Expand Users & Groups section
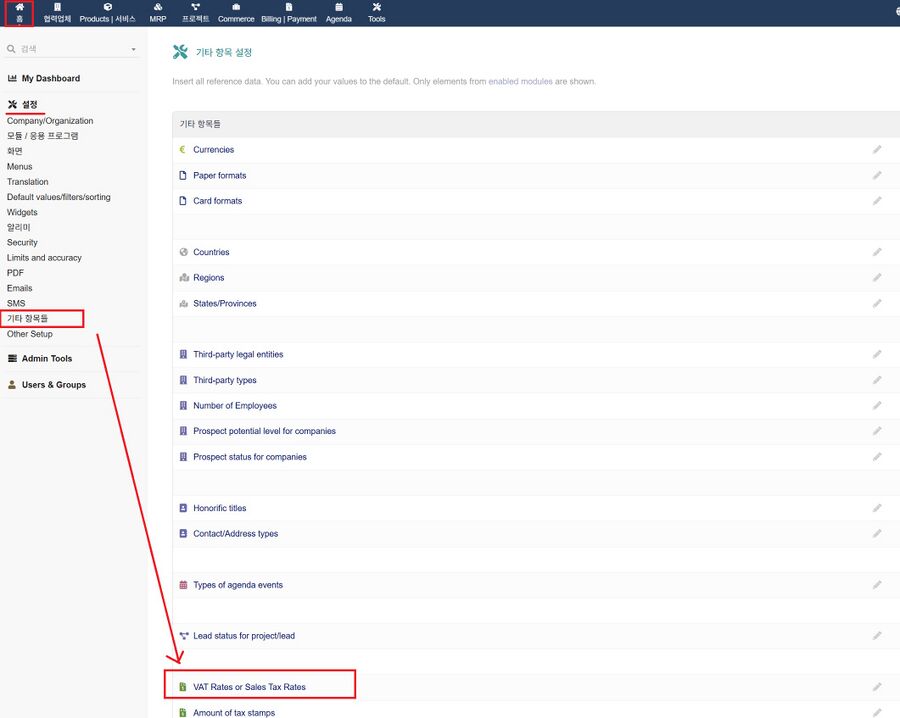 tap(53, 385)
